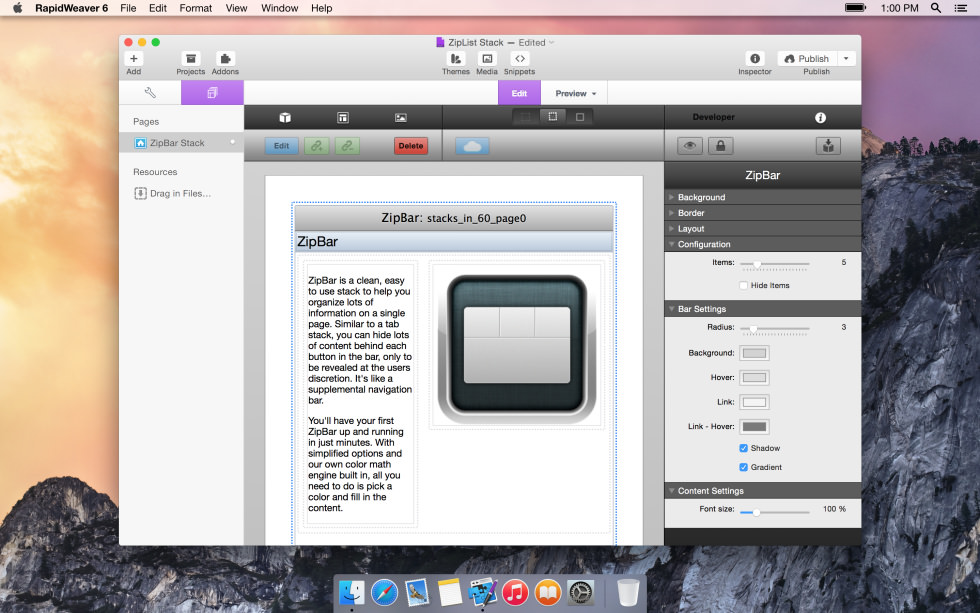Expand the Layout section

click(x=762, y=229)
